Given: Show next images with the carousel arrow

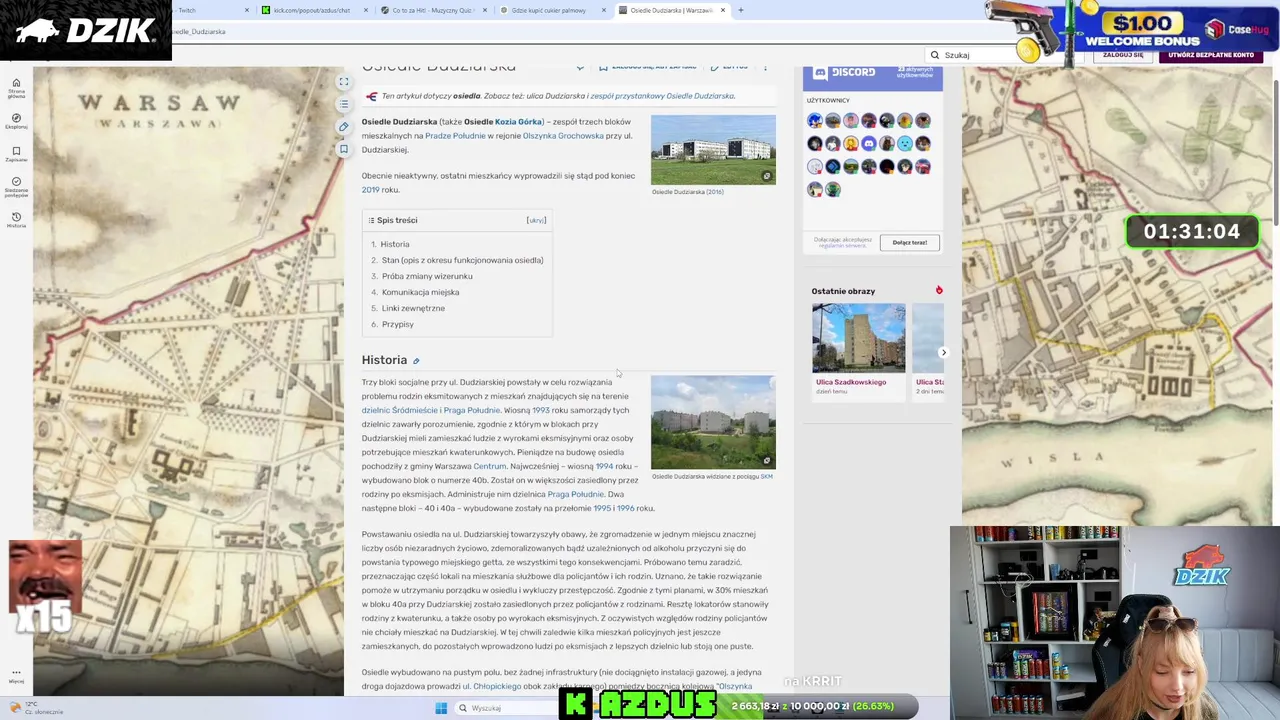Looking at the screenshot, I should 943,352.
